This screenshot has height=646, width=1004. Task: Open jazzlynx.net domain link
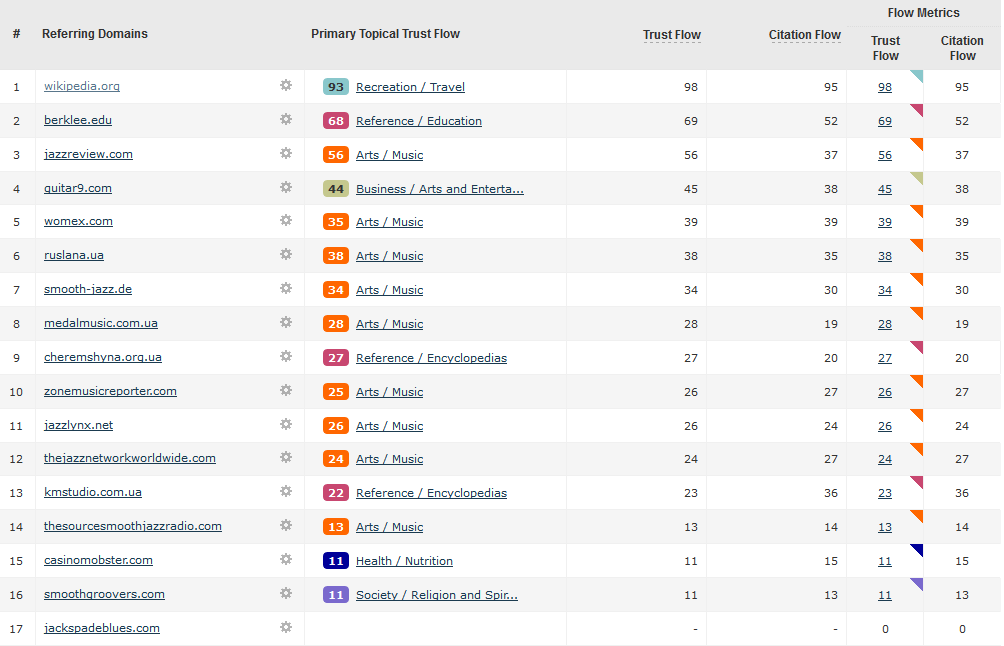click(x=78, y=425)
